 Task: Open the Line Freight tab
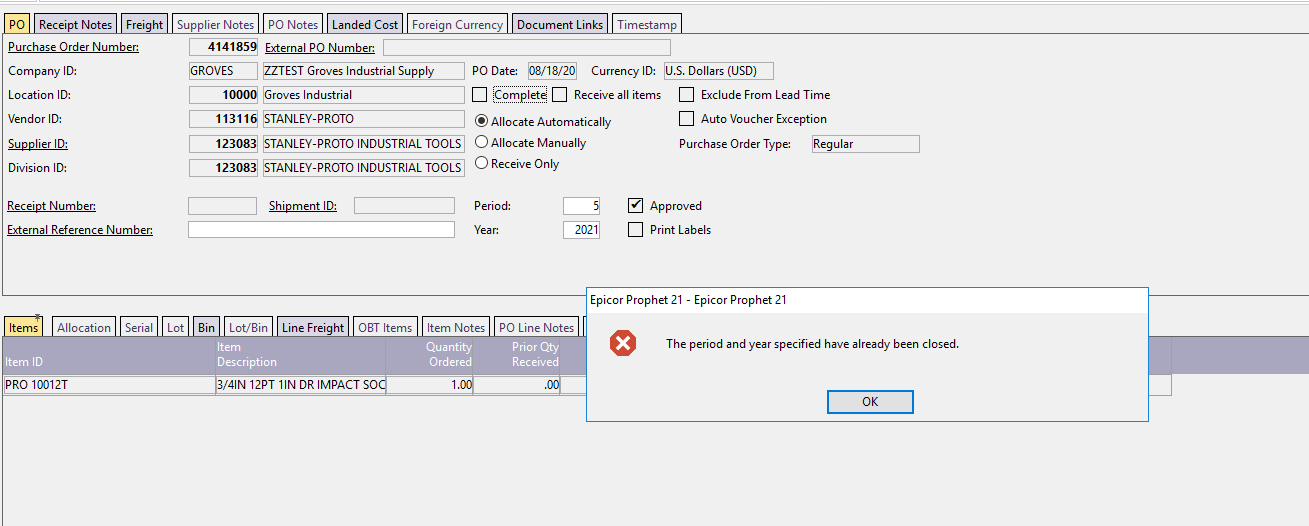tap(312, 327)
